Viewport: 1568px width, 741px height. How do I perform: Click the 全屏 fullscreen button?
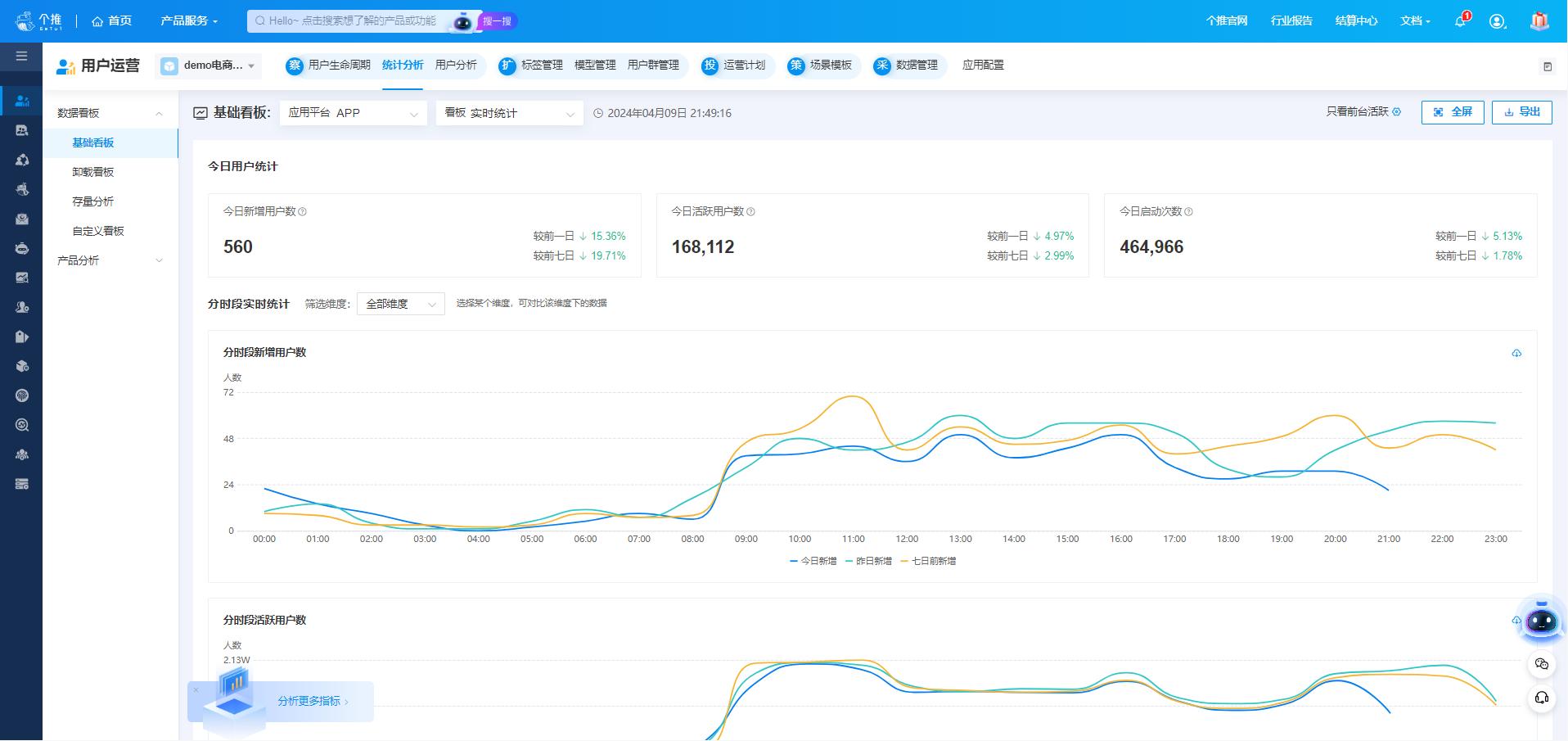click(x=1453, y=112)
